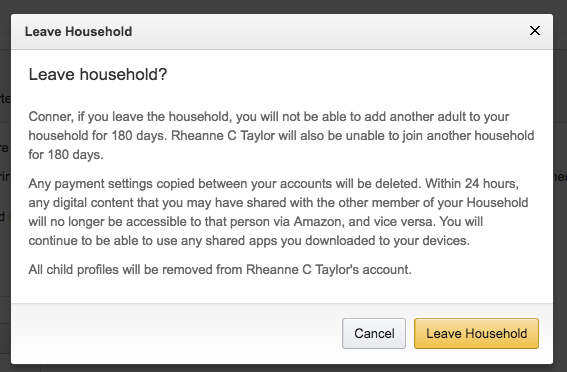
Task: Click 'for 180 days.' ending the first paragraph
Action: tap(66, 155)
